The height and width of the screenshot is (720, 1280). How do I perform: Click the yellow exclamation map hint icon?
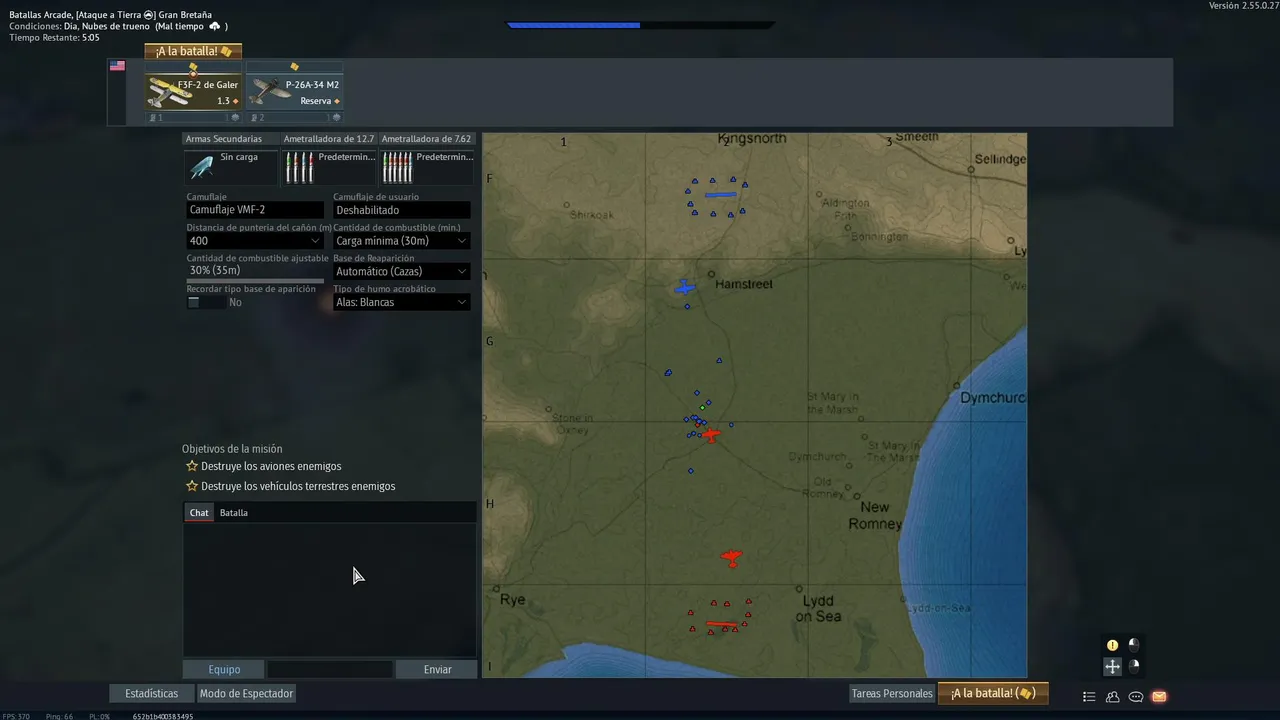click(1112, 645)
